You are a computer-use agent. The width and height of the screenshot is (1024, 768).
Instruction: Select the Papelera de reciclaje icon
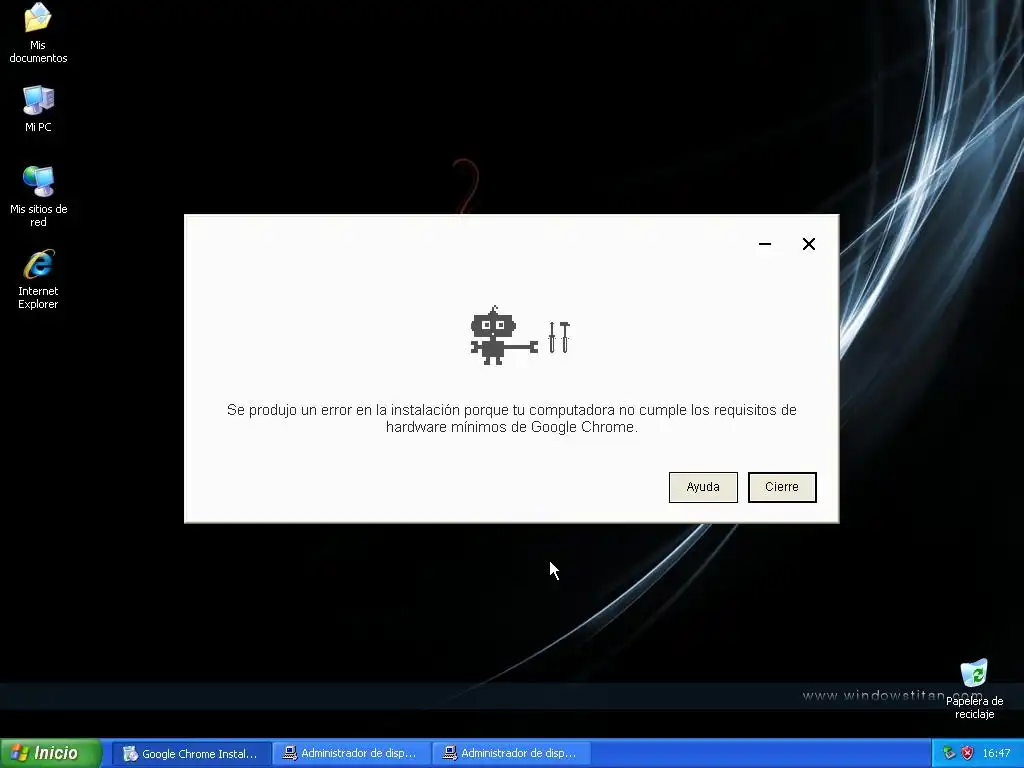[974, 688]
